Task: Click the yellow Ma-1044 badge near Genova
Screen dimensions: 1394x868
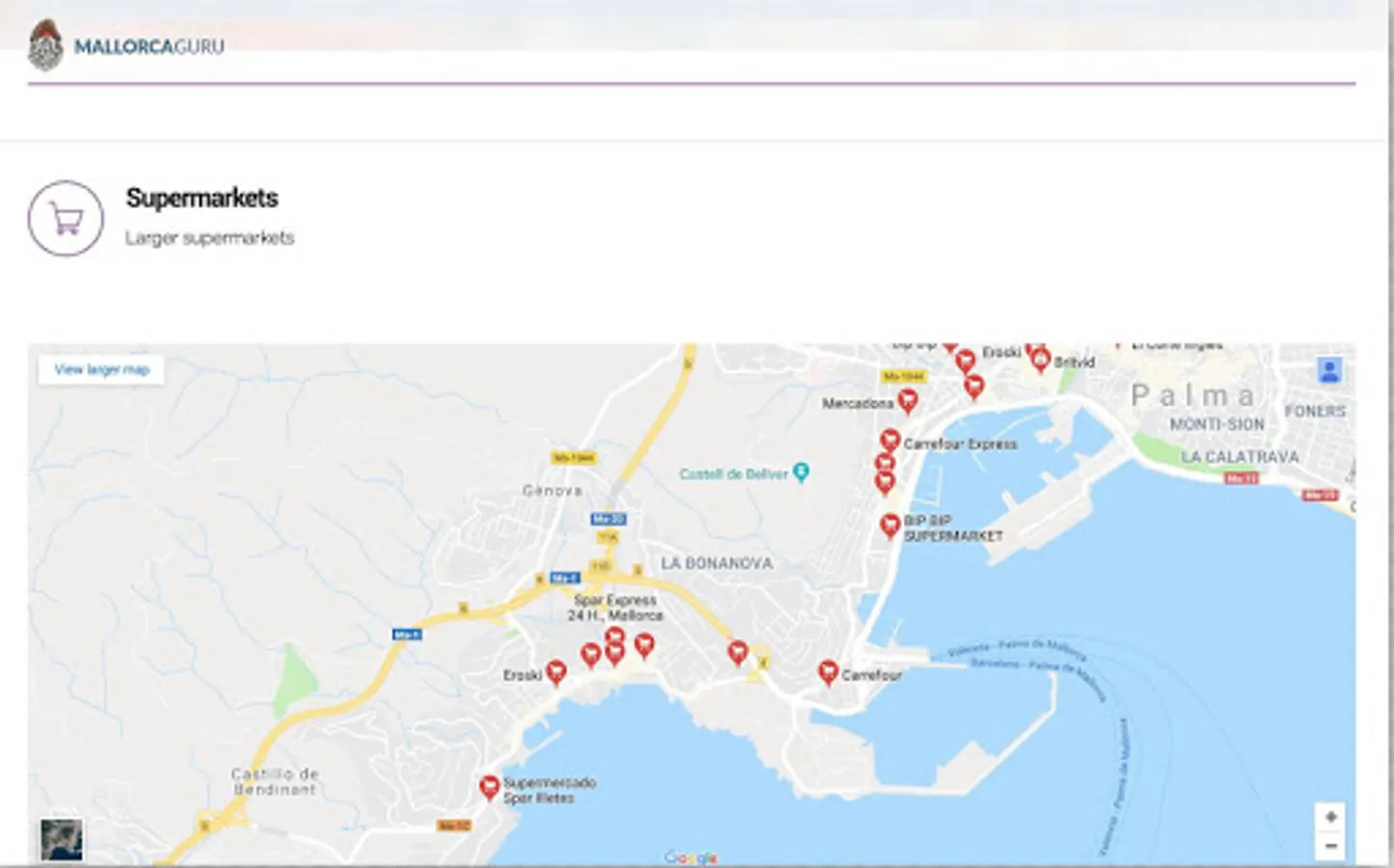Action: 574,458
